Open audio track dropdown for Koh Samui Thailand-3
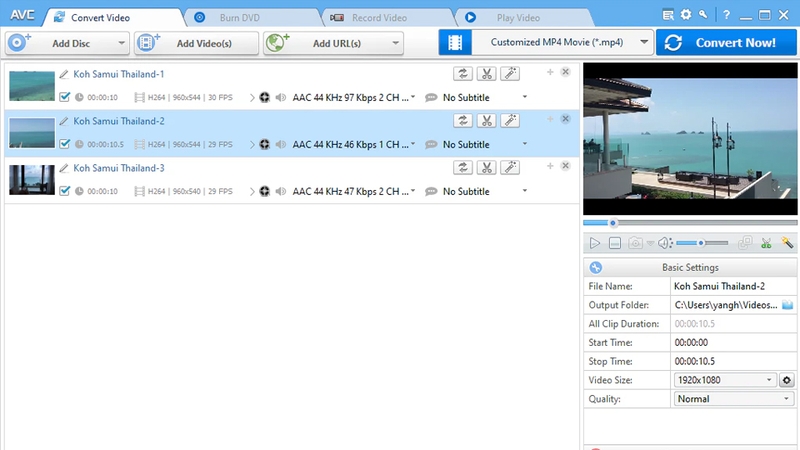800x450 pixels. pyautogui.click(x=413, y=191)
